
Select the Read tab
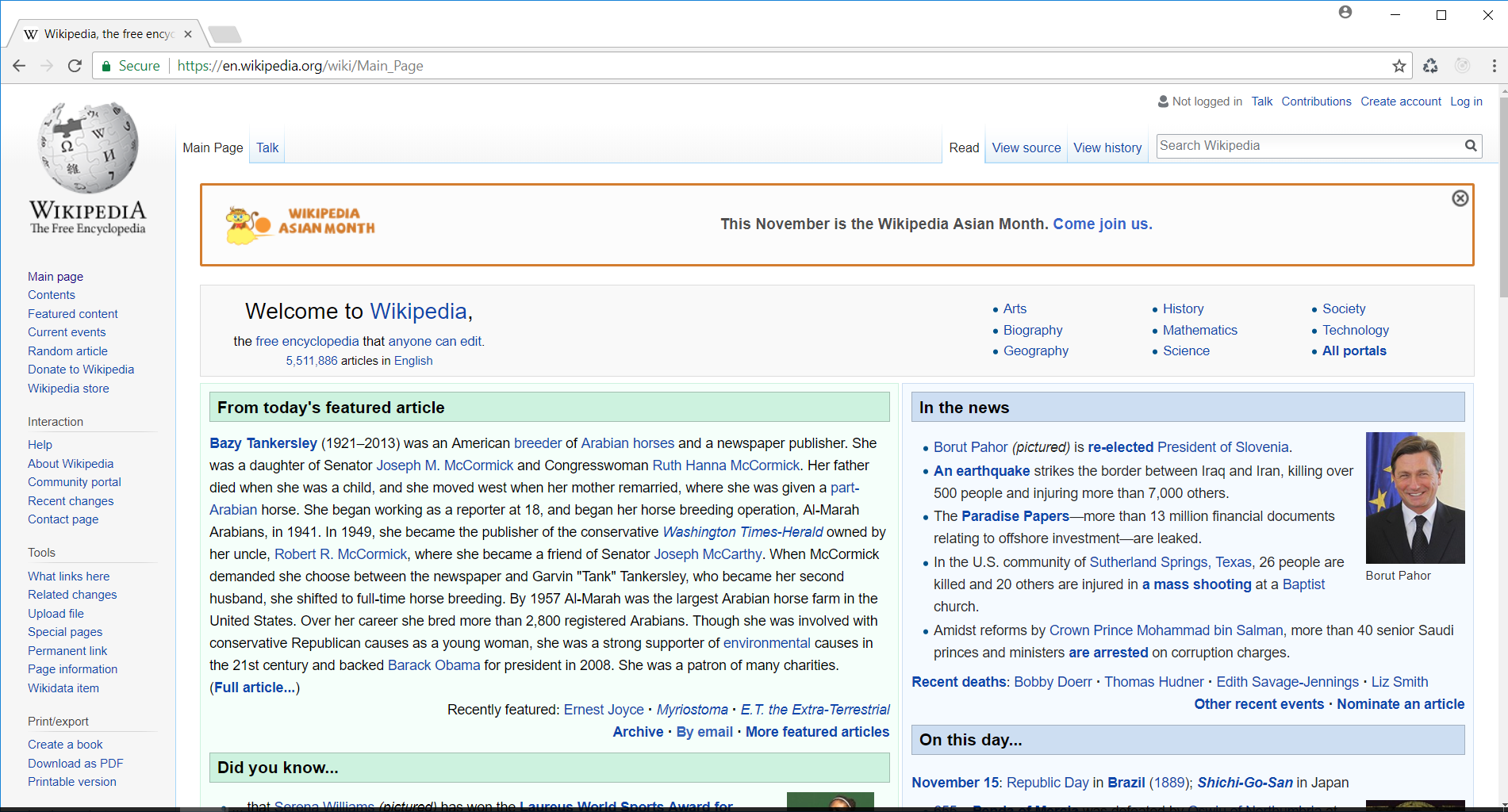click(x=964, y=147)
